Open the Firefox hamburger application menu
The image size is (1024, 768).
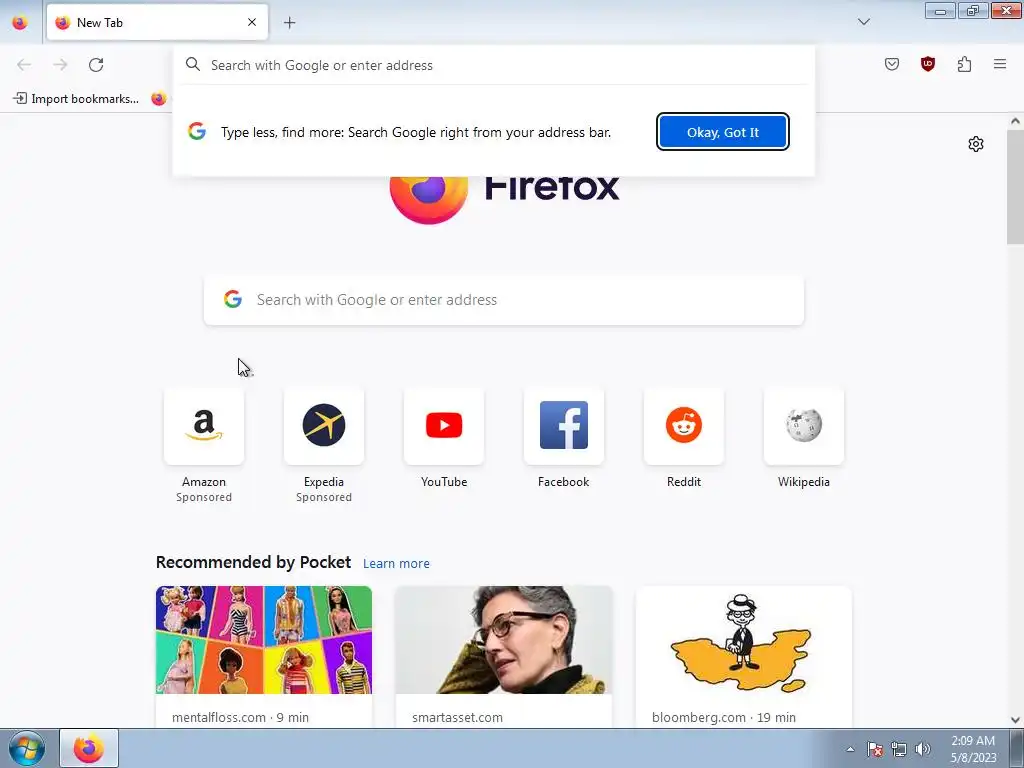click(1000, 64)
